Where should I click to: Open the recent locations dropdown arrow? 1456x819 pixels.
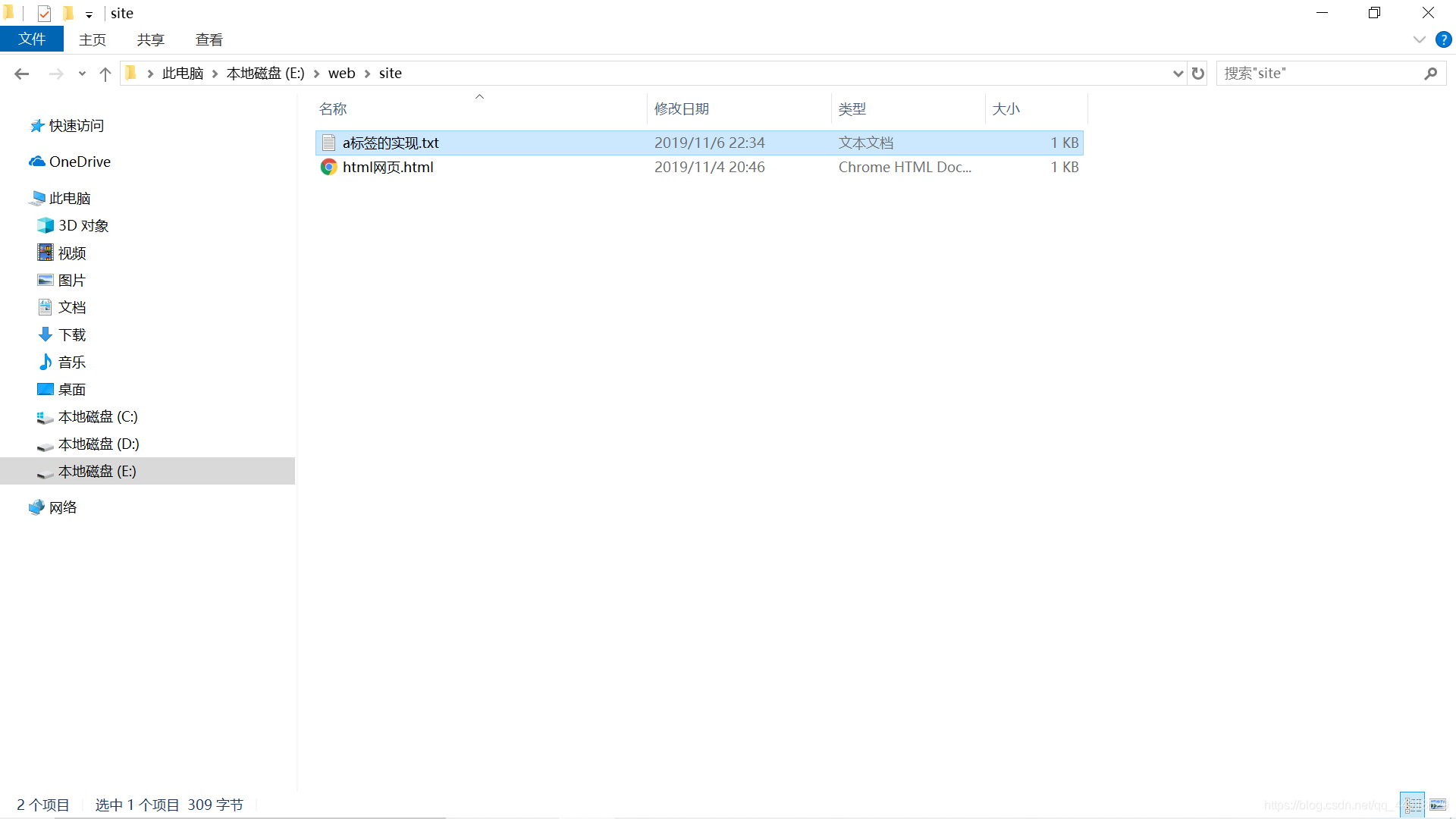82,74
